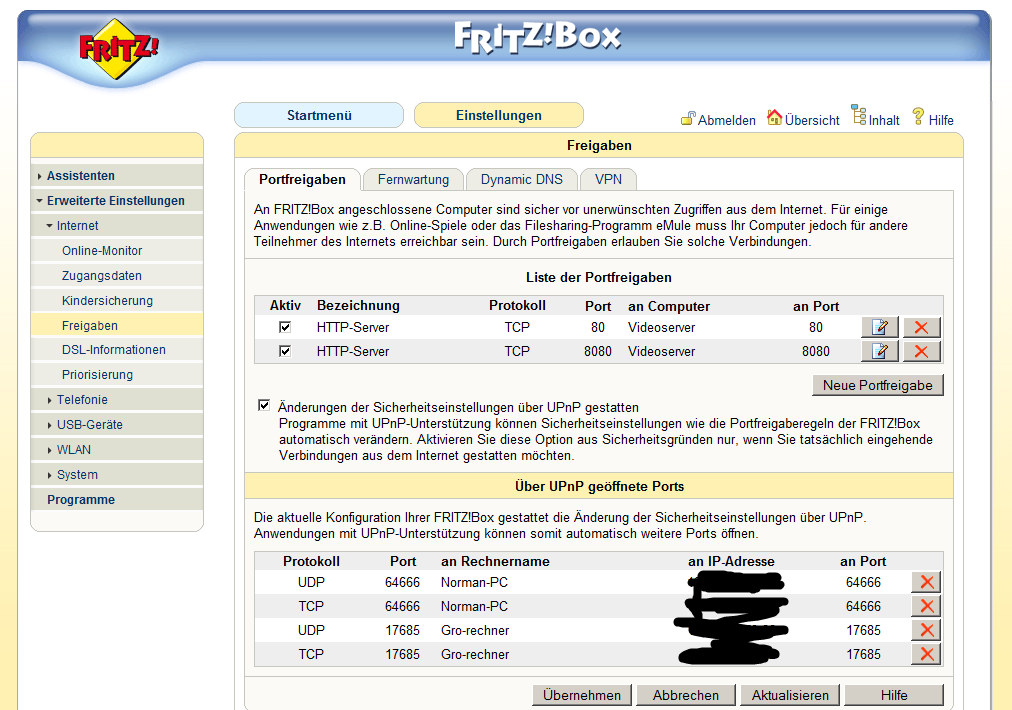Expand the Assistenten menu arrow
The height and width of the screenshot is (710, 1012).
pyautogui.click(x=40, y=176)
